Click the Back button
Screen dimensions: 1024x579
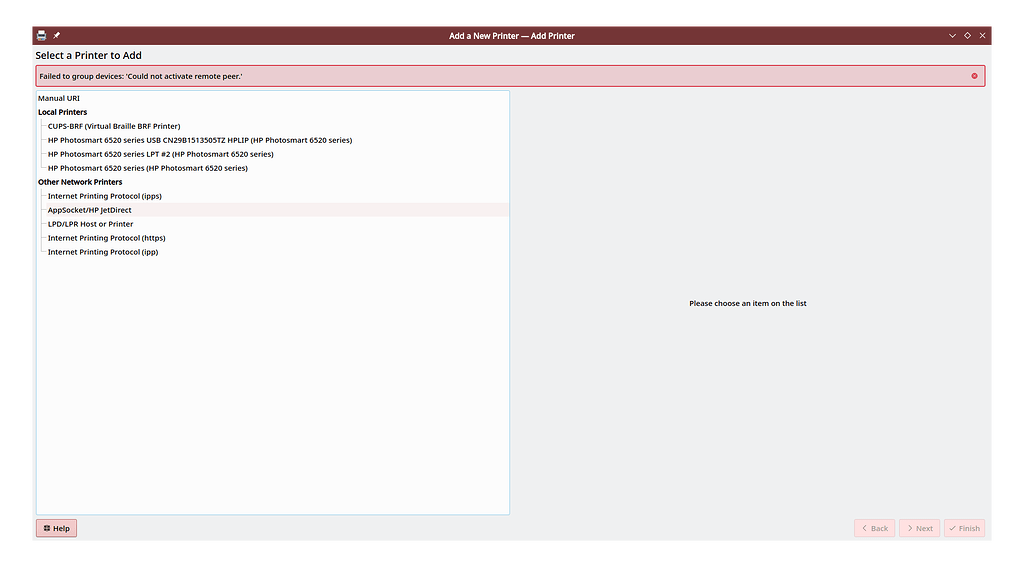pos(874,528)
